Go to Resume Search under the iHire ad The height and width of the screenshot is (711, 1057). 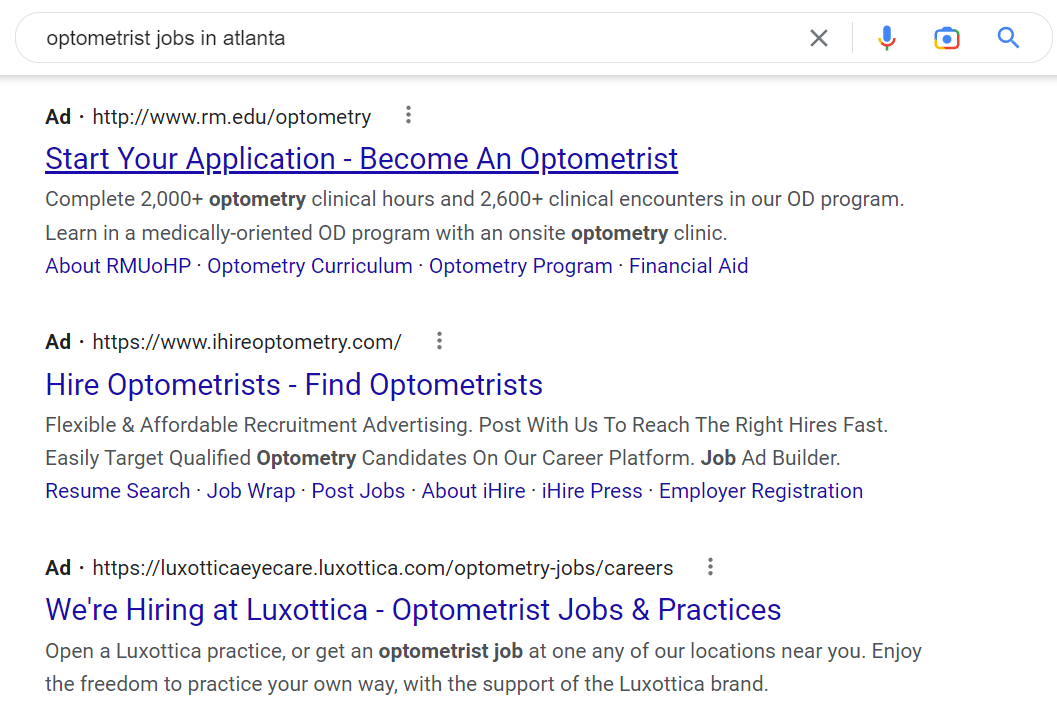click(x=117, y=490)
